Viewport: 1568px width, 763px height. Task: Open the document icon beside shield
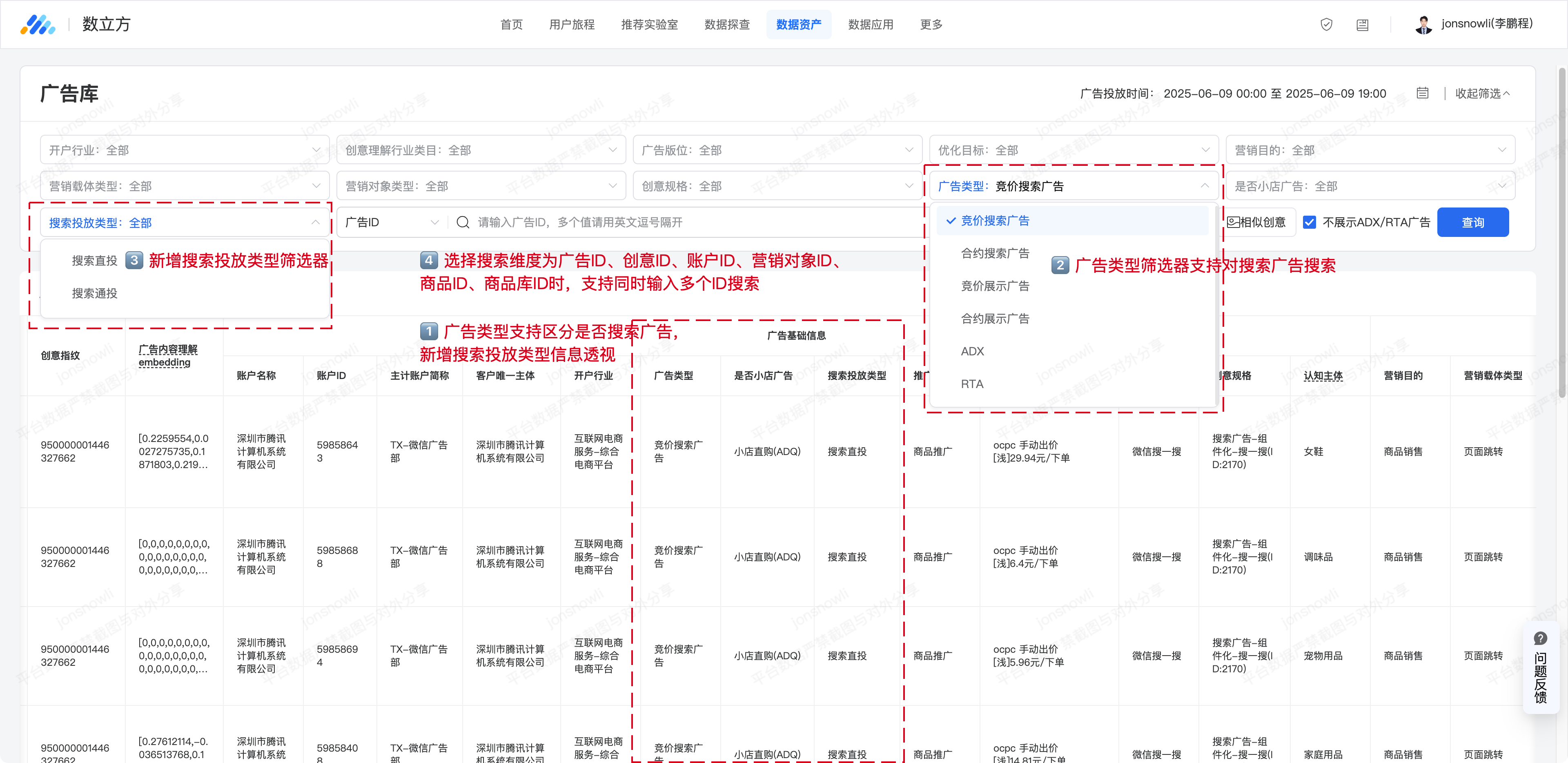click(1362, 25)
